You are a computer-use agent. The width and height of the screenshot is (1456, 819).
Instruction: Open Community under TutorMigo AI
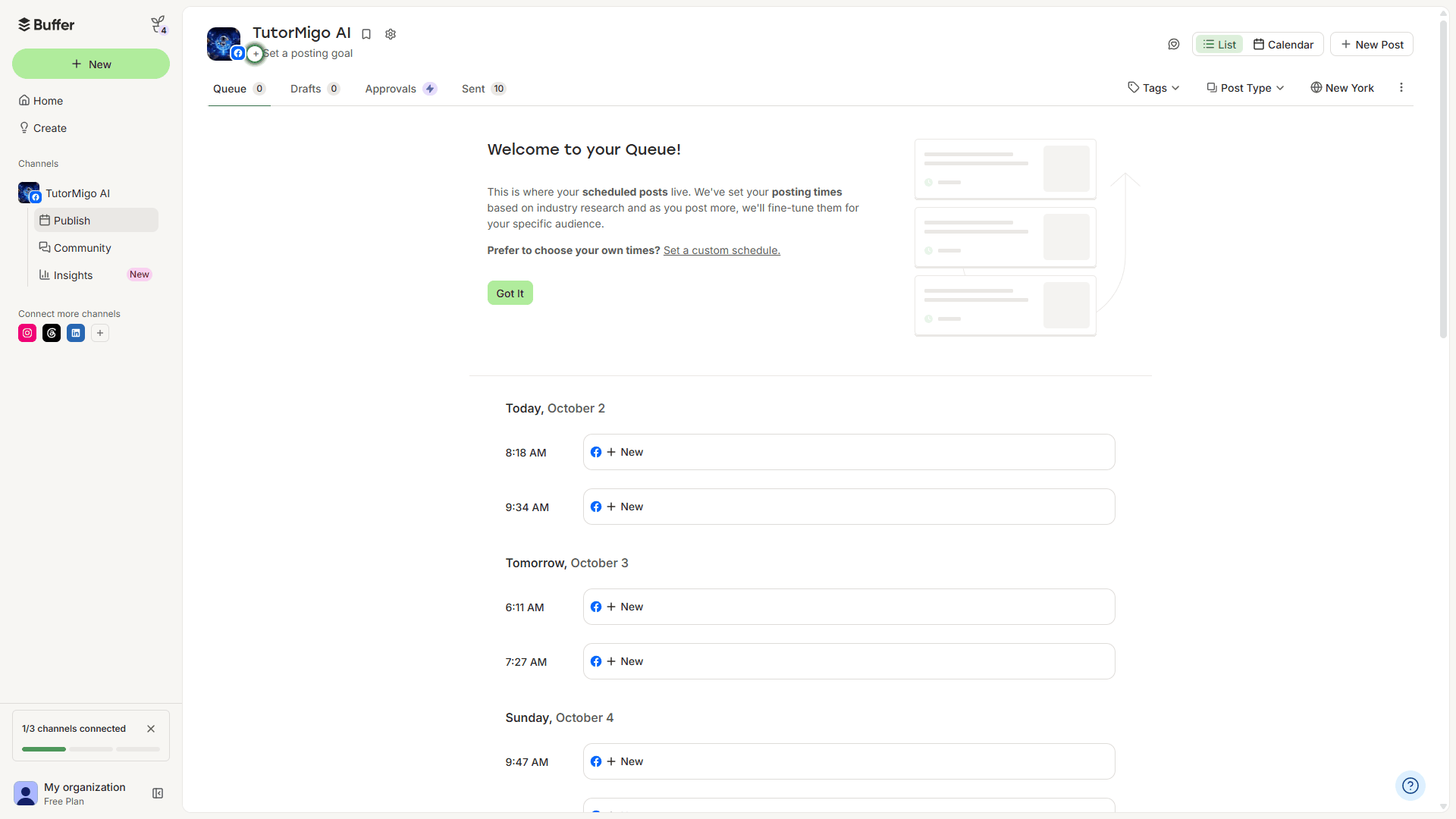96,248
